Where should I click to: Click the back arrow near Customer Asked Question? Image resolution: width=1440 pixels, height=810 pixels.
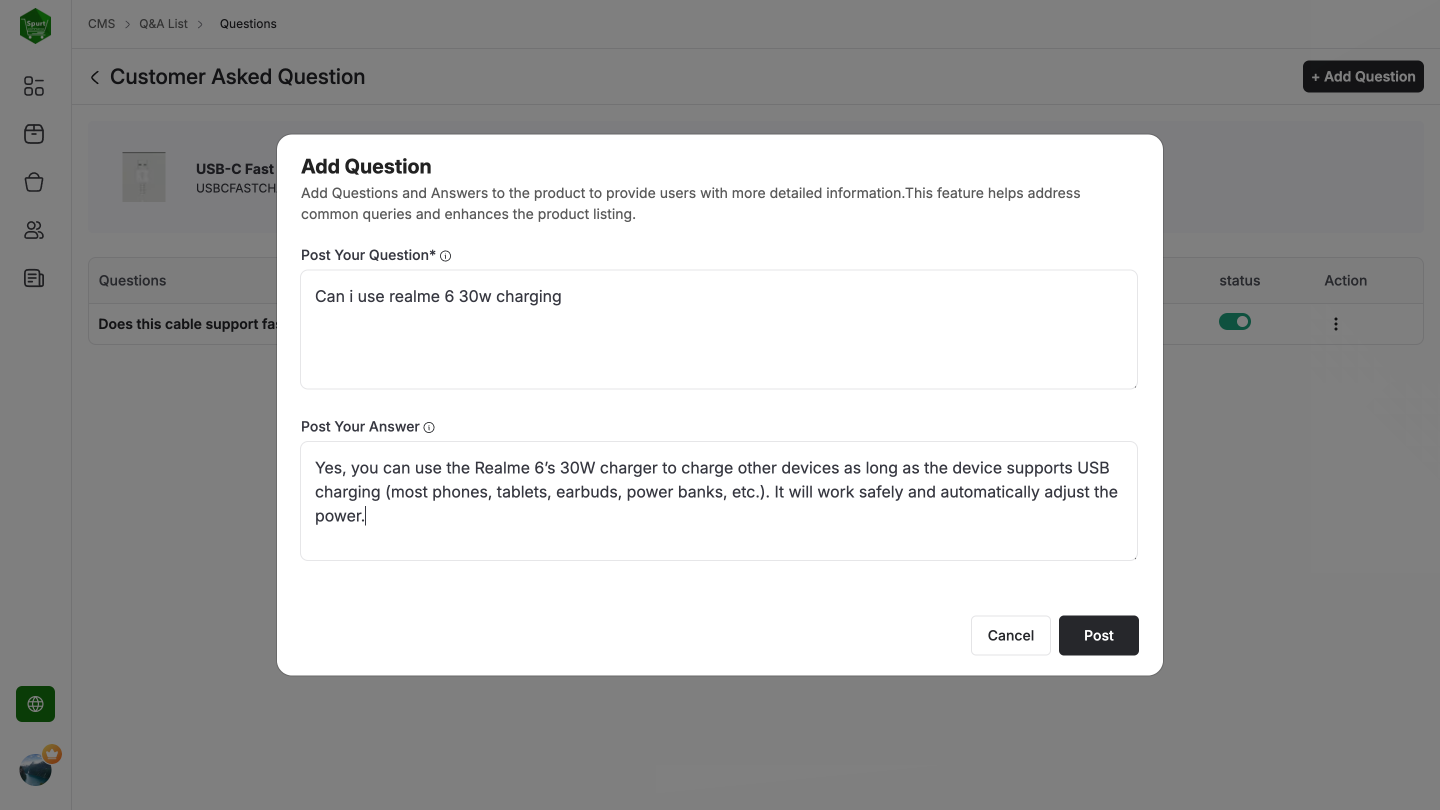[x=93, y=76]
